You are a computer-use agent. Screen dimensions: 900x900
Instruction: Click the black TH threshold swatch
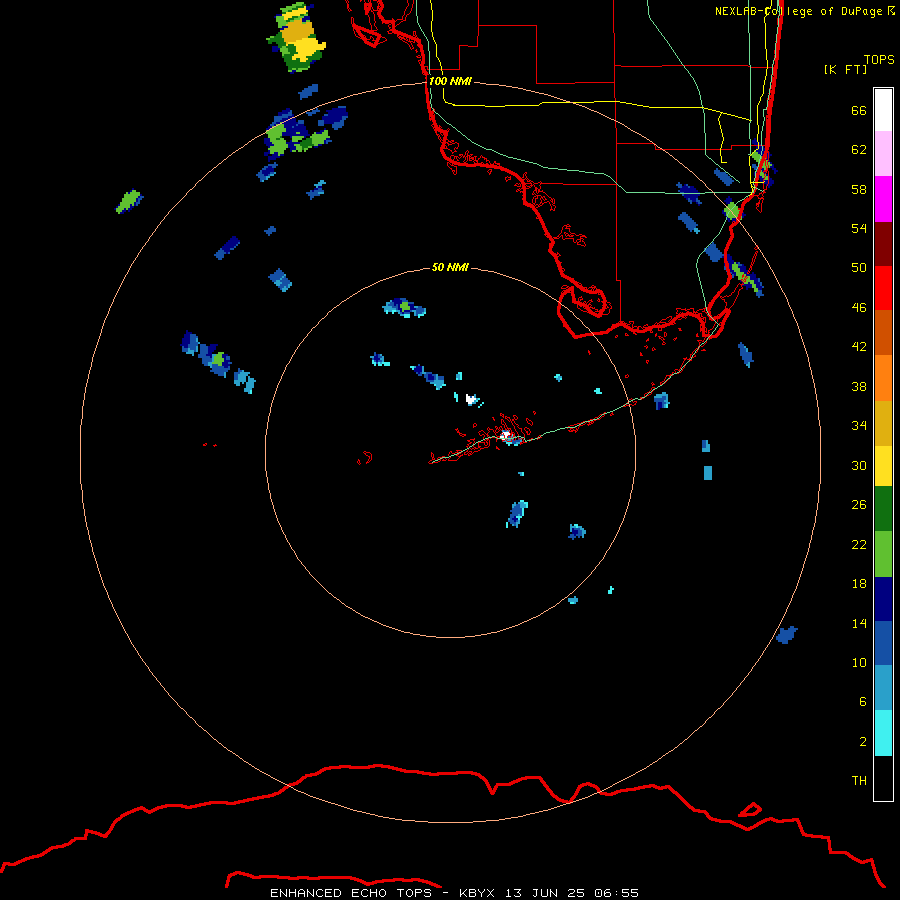(x=883, y=778)
